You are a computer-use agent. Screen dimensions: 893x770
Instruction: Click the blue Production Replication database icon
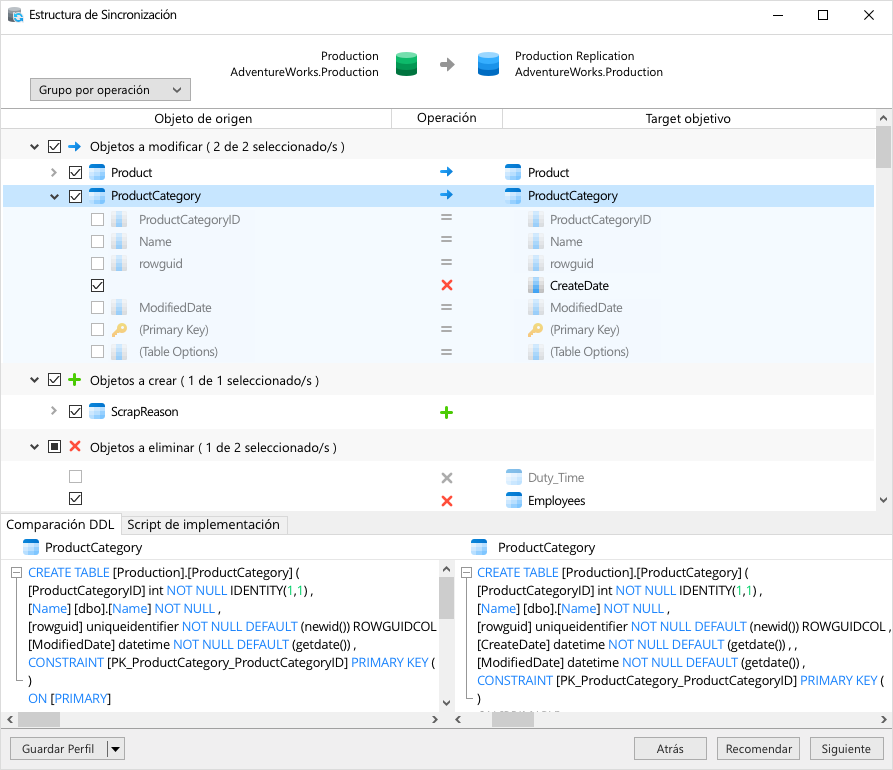(x=488, y=63)
